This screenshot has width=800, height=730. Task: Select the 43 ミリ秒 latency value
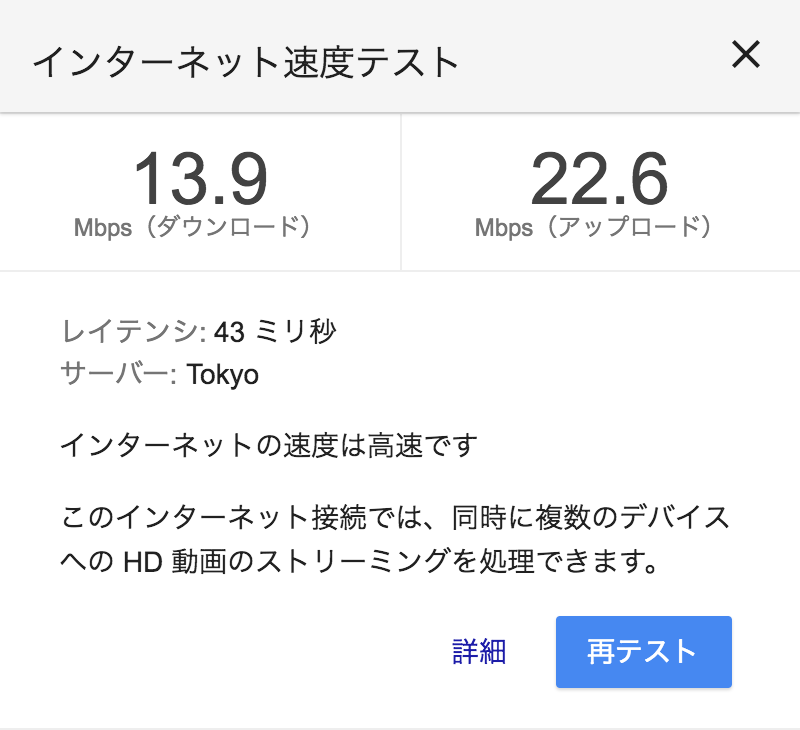point(275,332)
